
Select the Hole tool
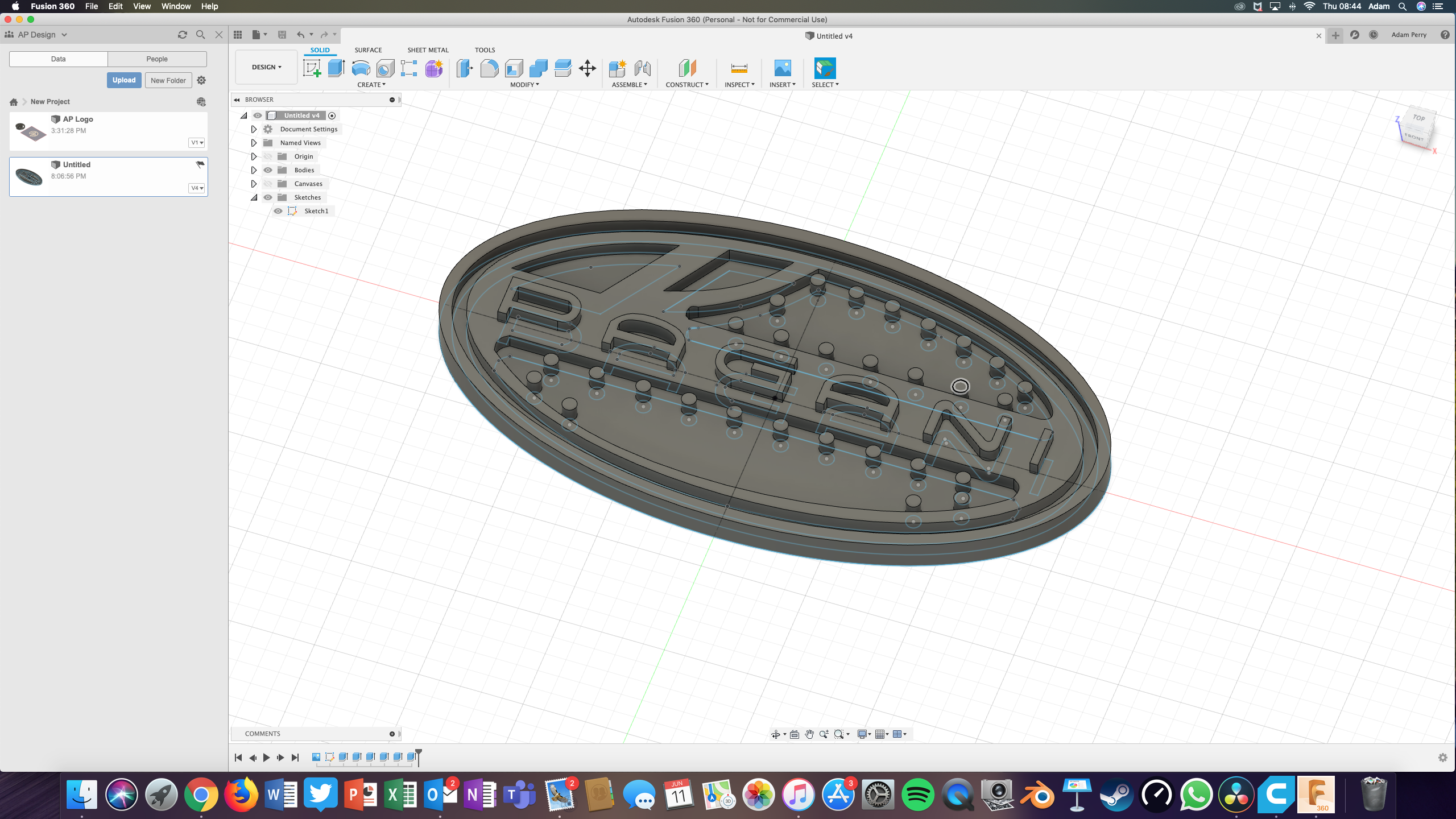tap(385, 68)
